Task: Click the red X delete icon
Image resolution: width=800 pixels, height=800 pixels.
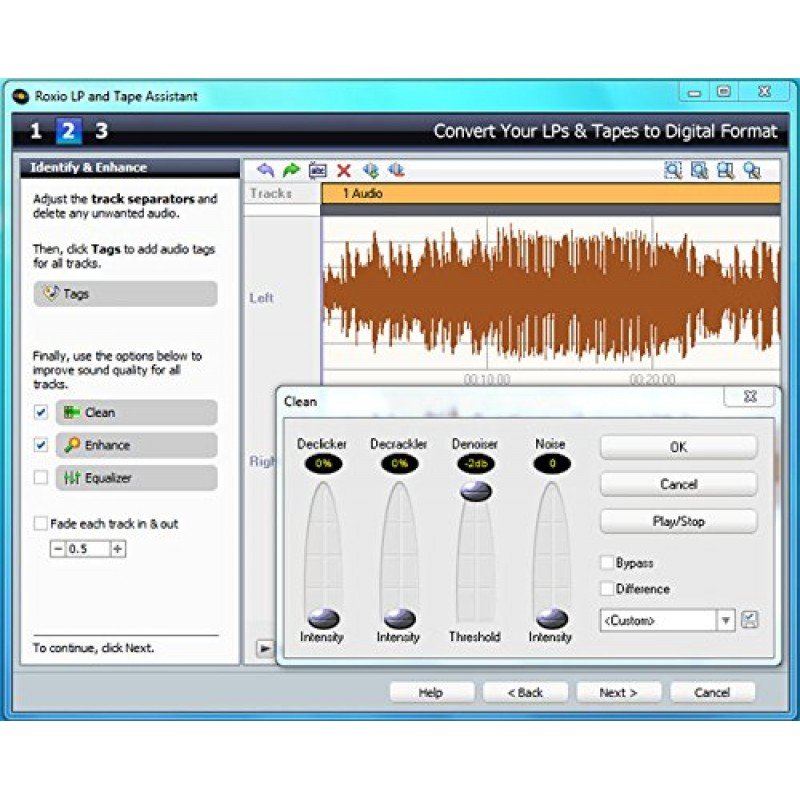Action: coord(344,170)
